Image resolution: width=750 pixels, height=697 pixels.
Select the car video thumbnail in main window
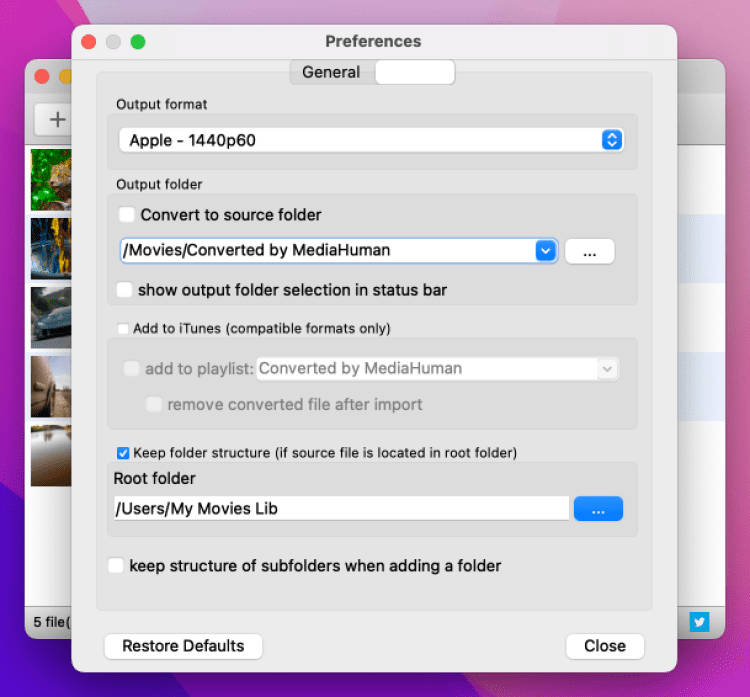[x=51, y=318]
